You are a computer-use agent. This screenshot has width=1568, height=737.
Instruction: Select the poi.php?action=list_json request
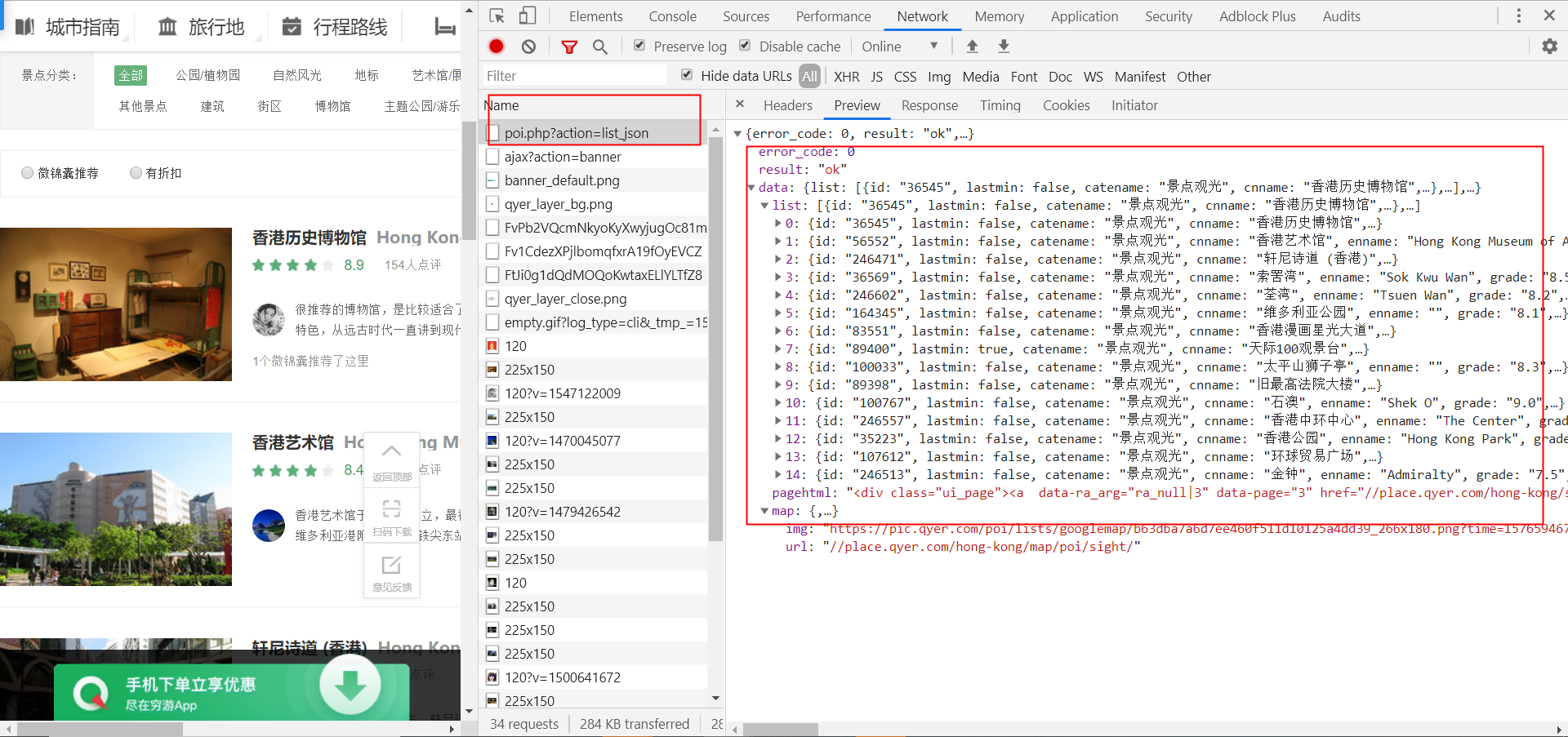pyautogui.click(x=576, y=133)
